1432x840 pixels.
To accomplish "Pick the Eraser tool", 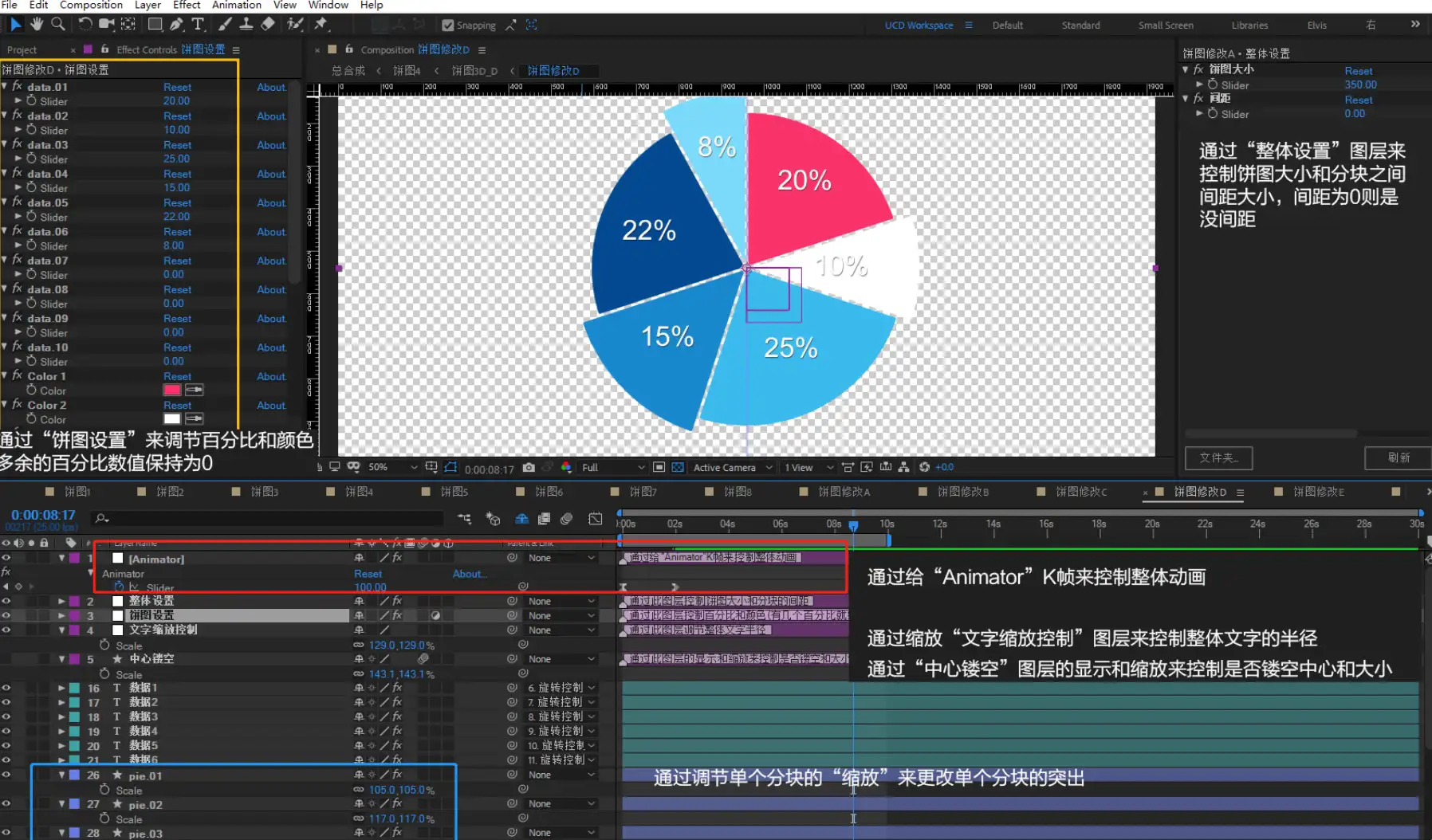I will point(268,25).
